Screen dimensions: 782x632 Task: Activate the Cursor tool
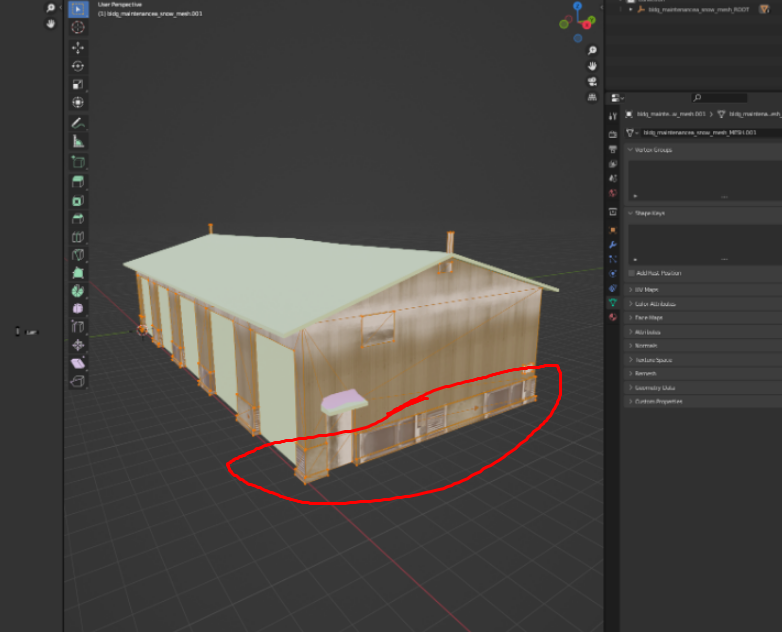tap(78, 28)
